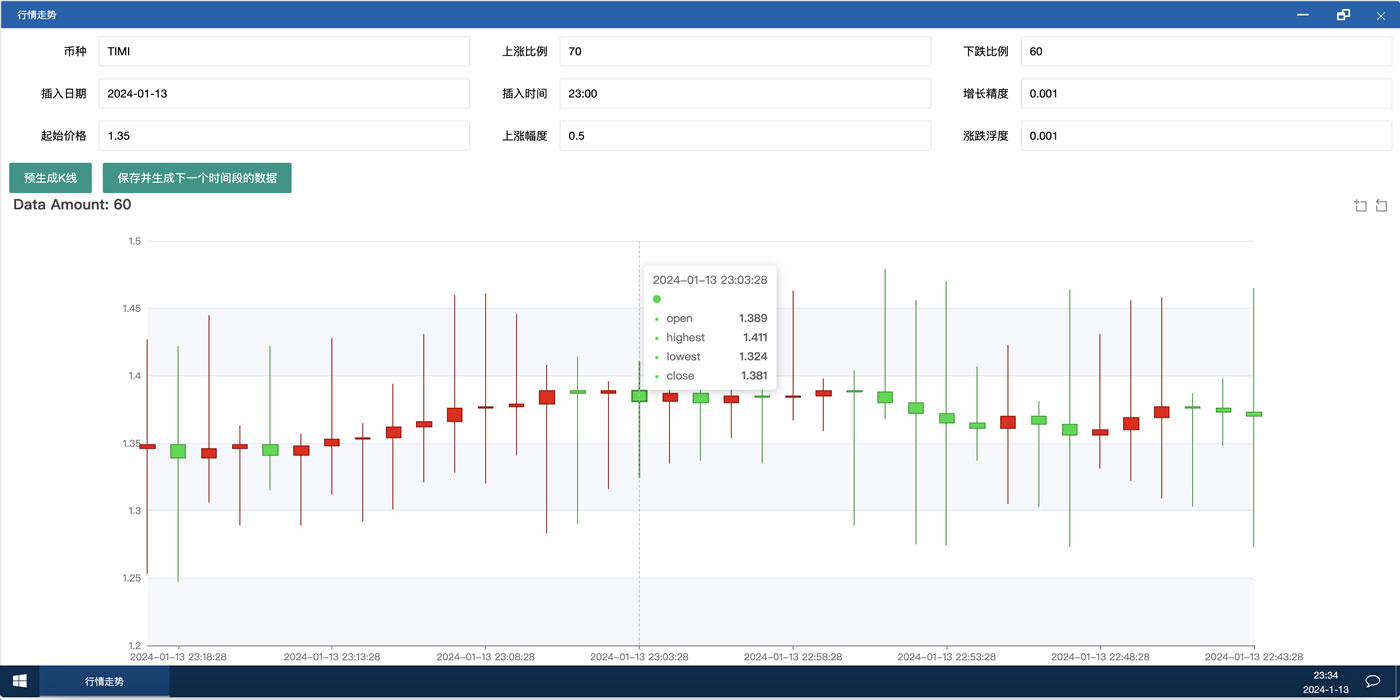Click the y-axis label 1.3
1400x700 pixels.
pos(135,510)
